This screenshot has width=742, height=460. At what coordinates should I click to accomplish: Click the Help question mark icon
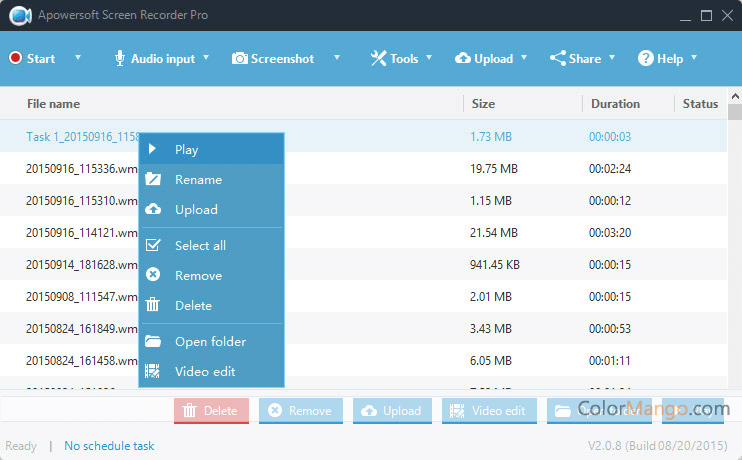click(646, 58)
